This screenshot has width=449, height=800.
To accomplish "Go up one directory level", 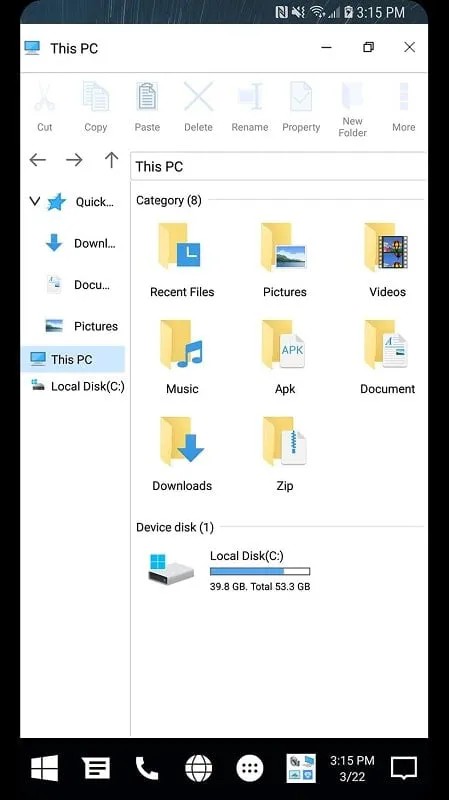I will [x=111, y=160].
